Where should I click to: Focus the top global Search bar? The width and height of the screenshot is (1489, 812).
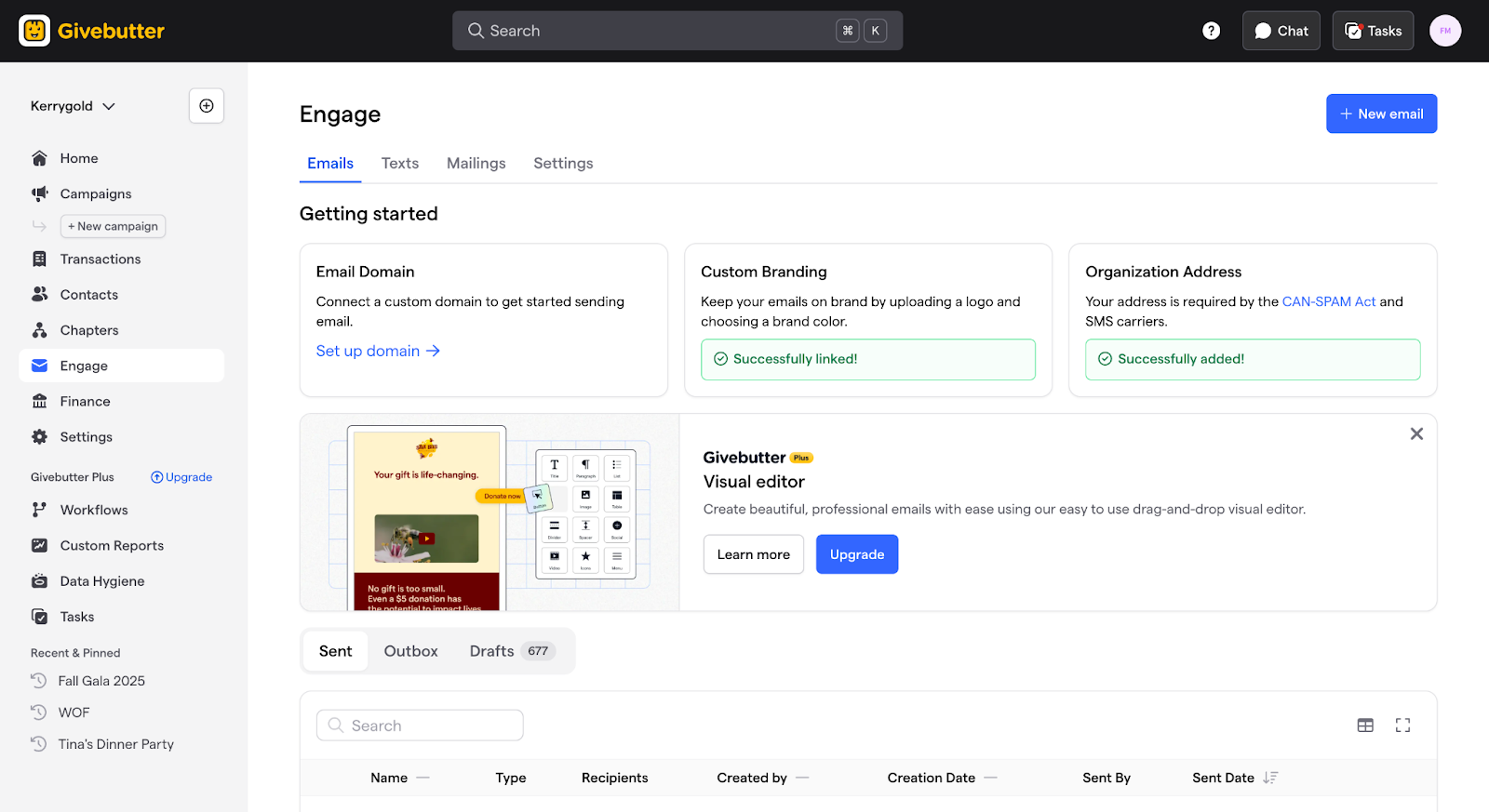coord(677,31)
